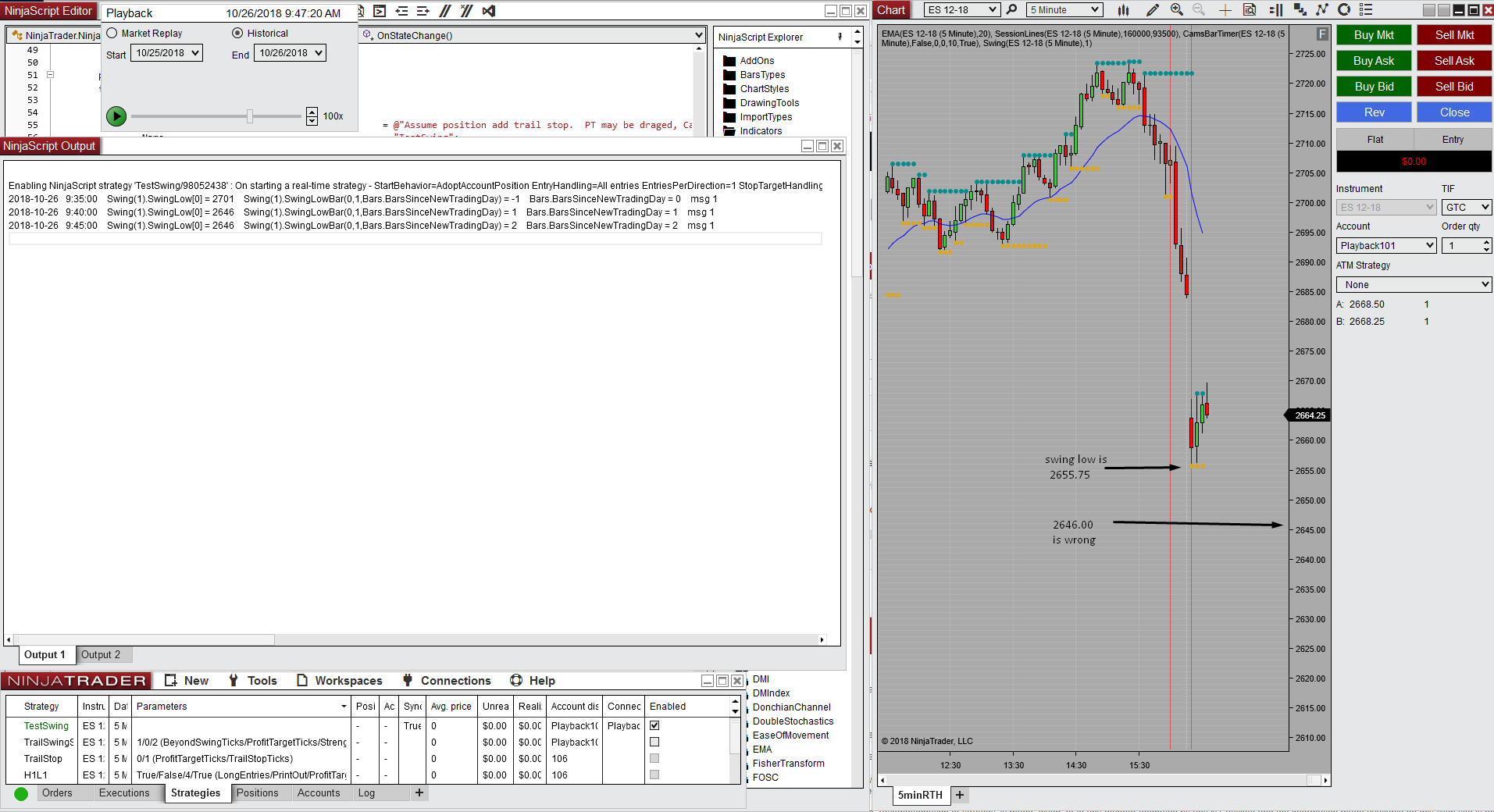1494x812 pixels.
Task: Open the Data Box icon
Action: pos(1250,10)
